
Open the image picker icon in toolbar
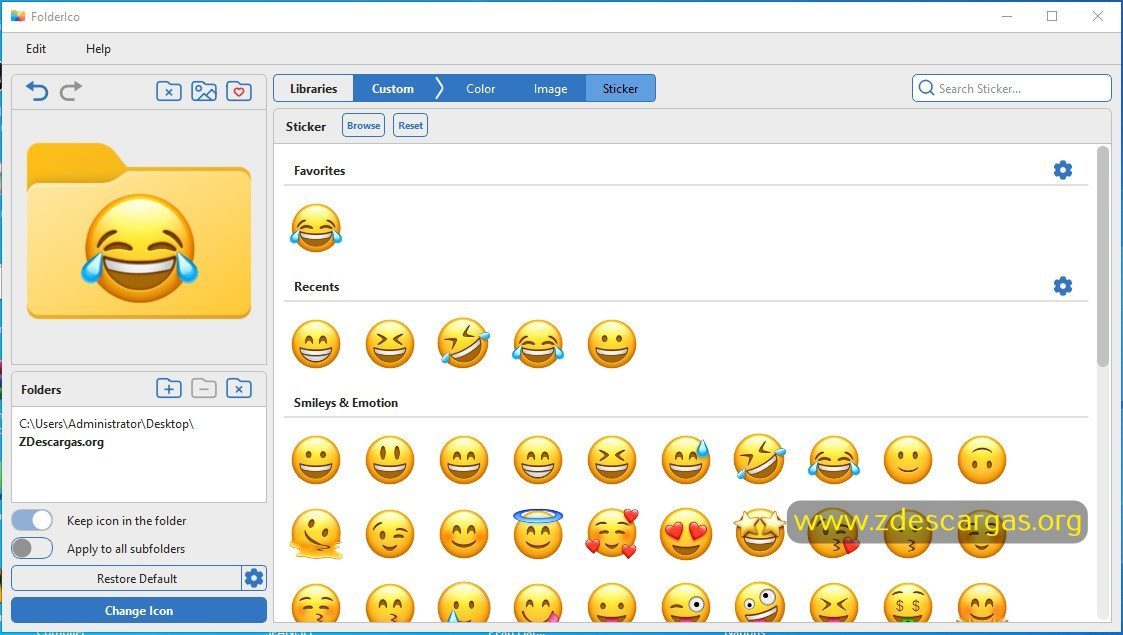tap(204, 91)
